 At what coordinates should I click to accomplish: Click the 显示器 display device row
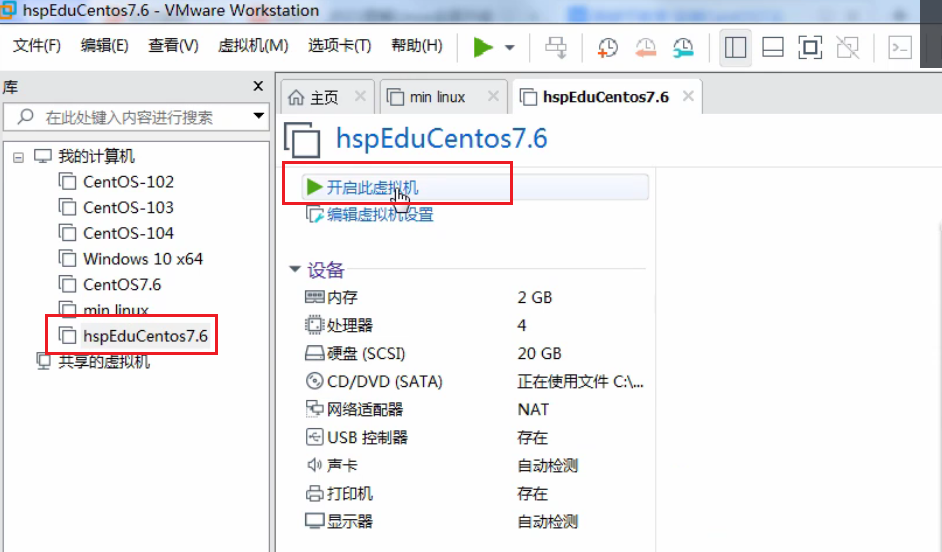pos(475,521)
